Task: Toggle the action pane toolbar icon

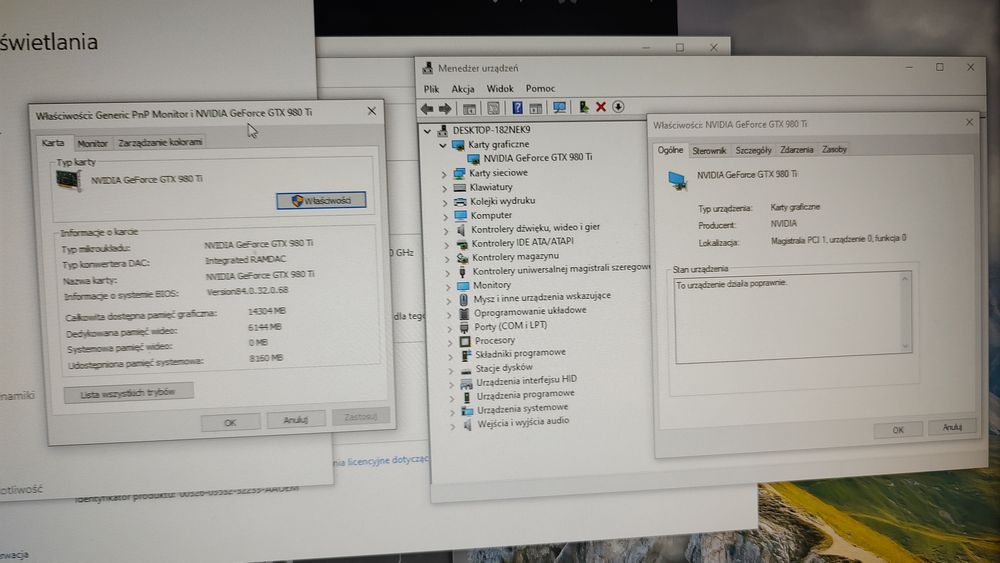Action: tap(536, 108)
